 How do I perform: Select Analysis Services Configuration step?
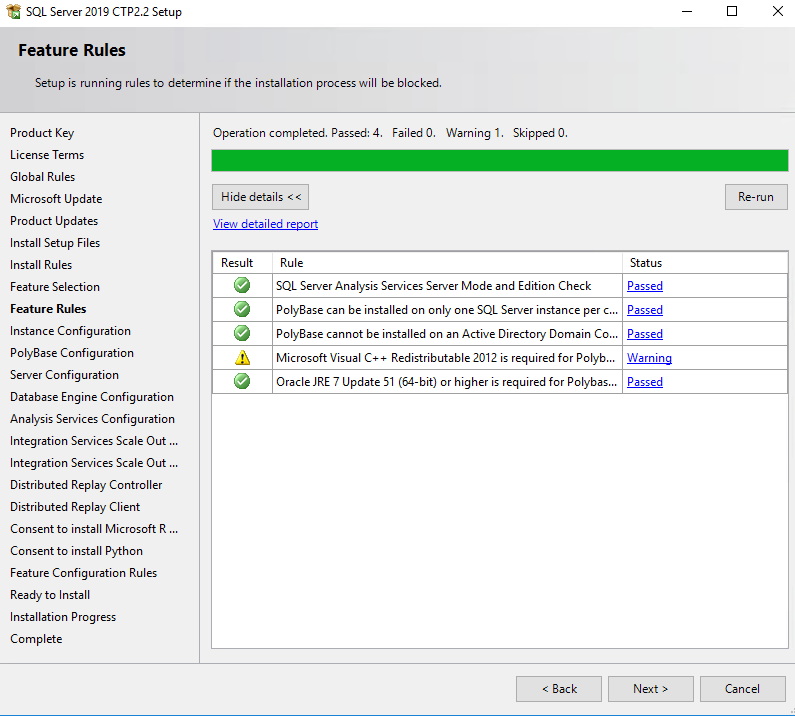click(x=92, y=419)
